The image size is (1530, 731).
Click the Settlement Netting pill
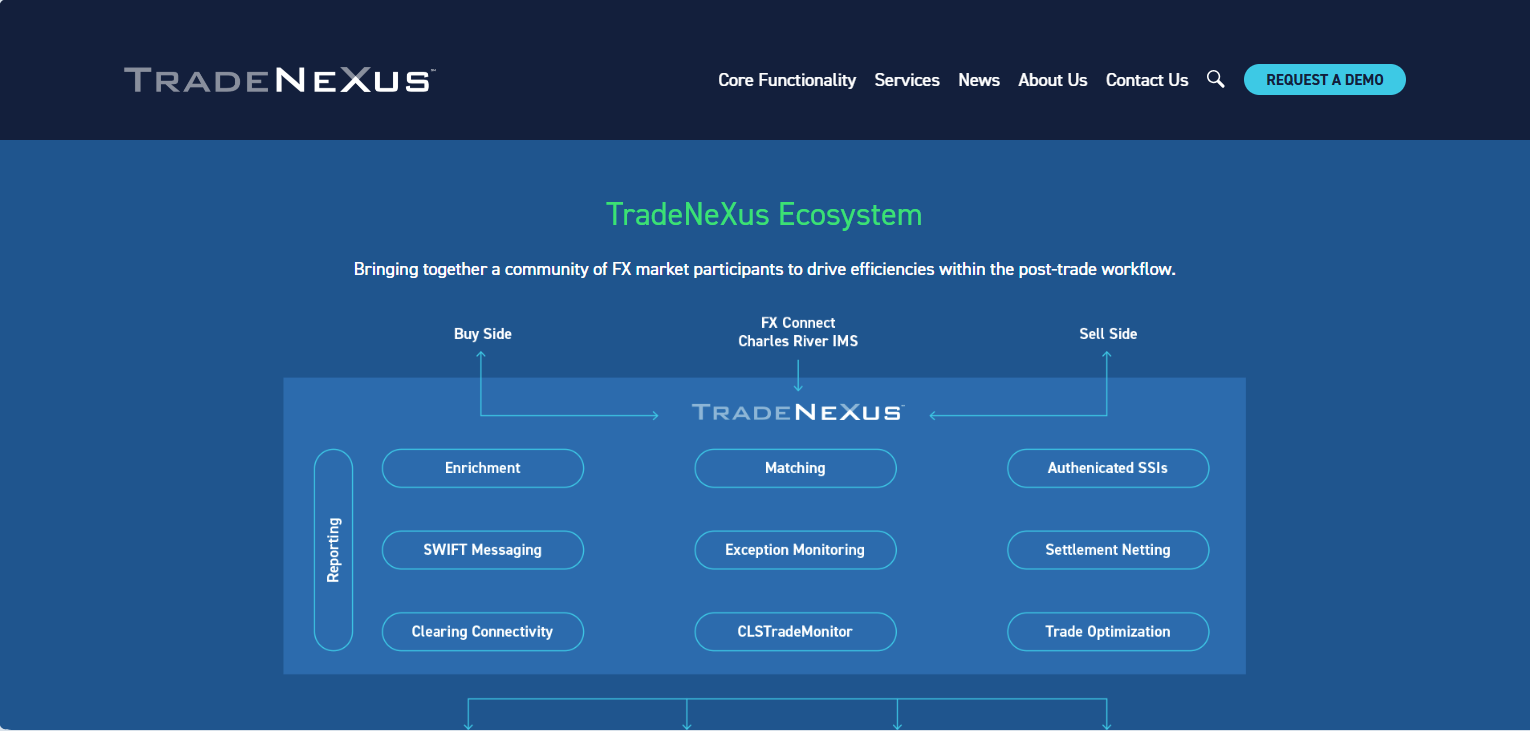click(x=1108, y=550)
